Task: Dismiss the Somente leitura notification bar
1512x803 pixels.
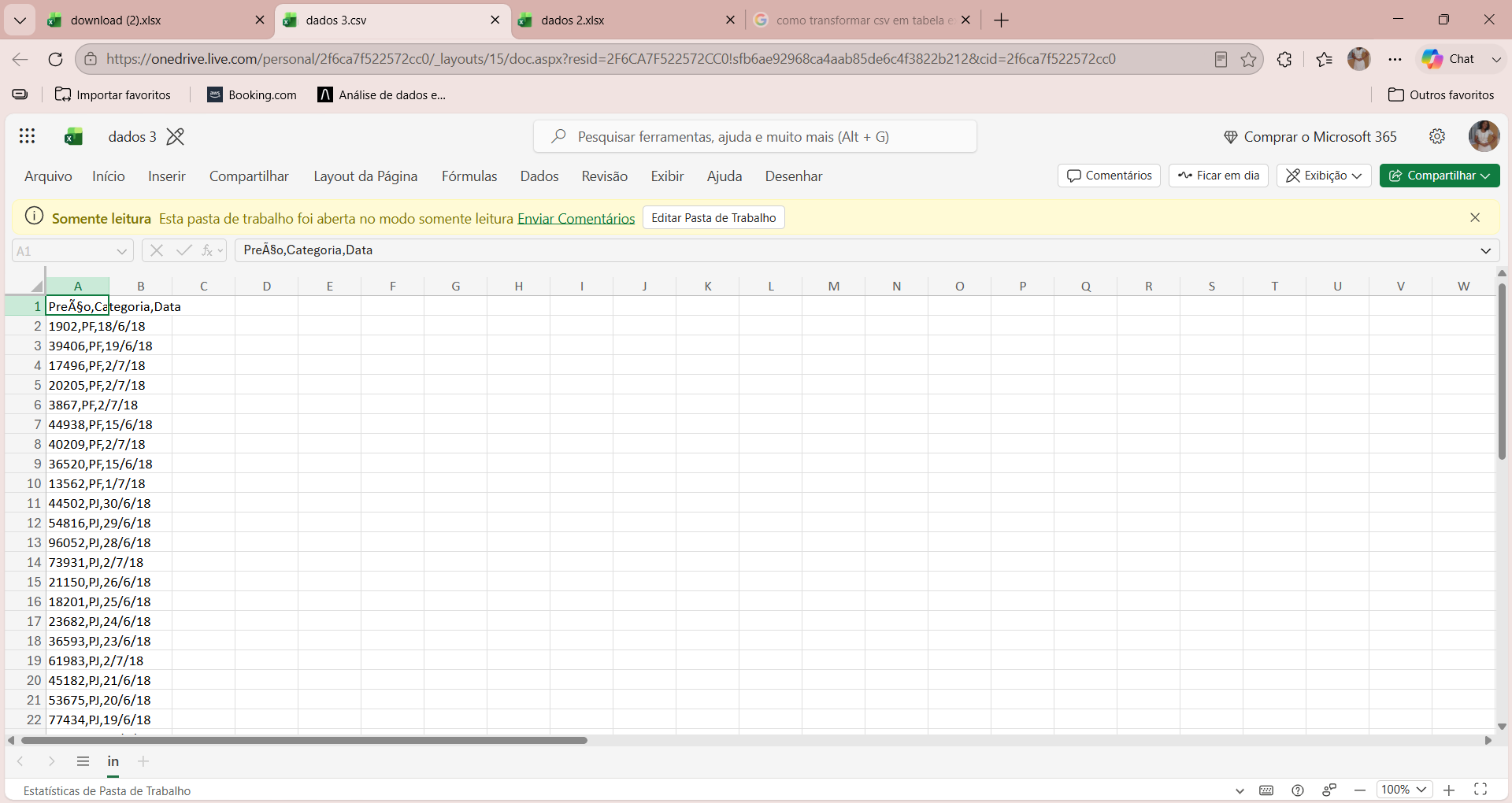Action: [1475, 218]
